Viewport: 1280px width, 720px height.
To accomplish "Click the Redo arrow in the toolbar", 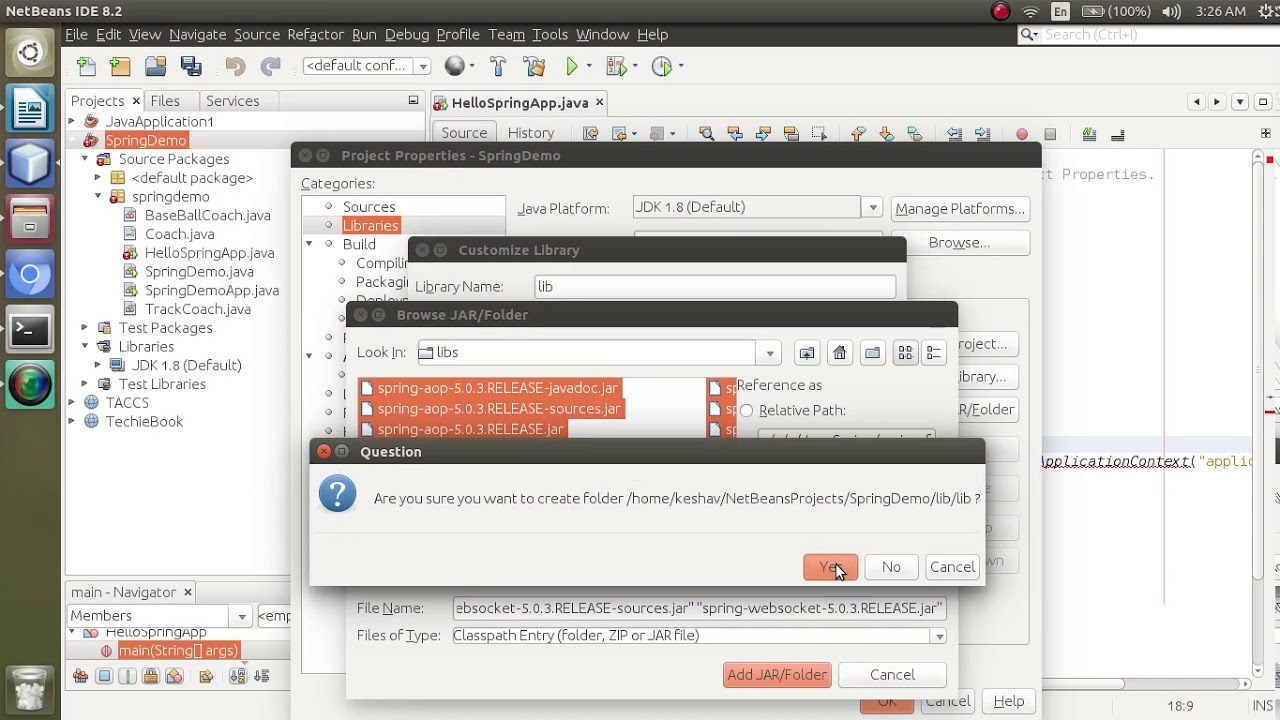I will coord(270,66).
